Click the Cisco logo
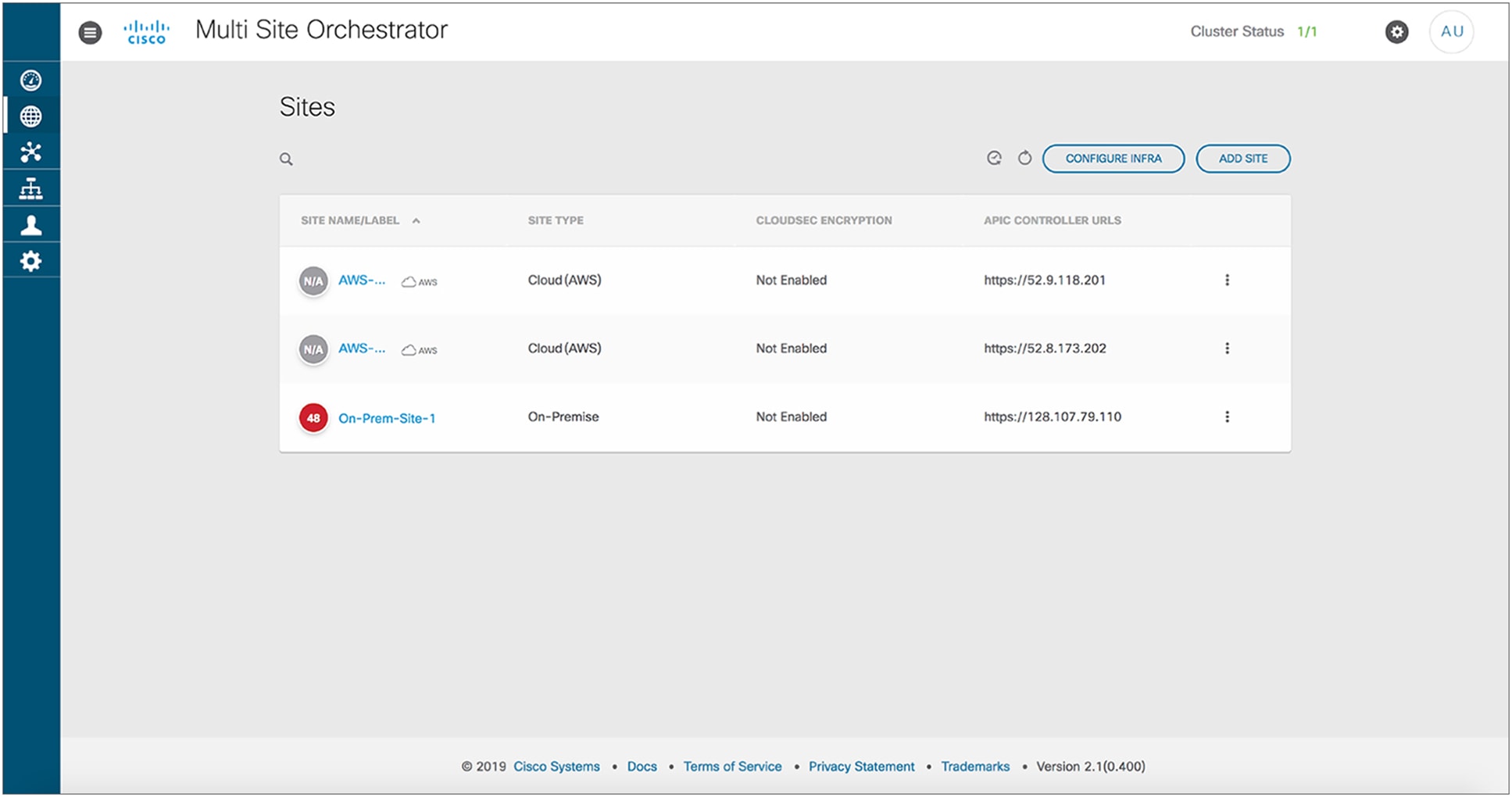Screen dimensions: 1512x797 (146, 32)
